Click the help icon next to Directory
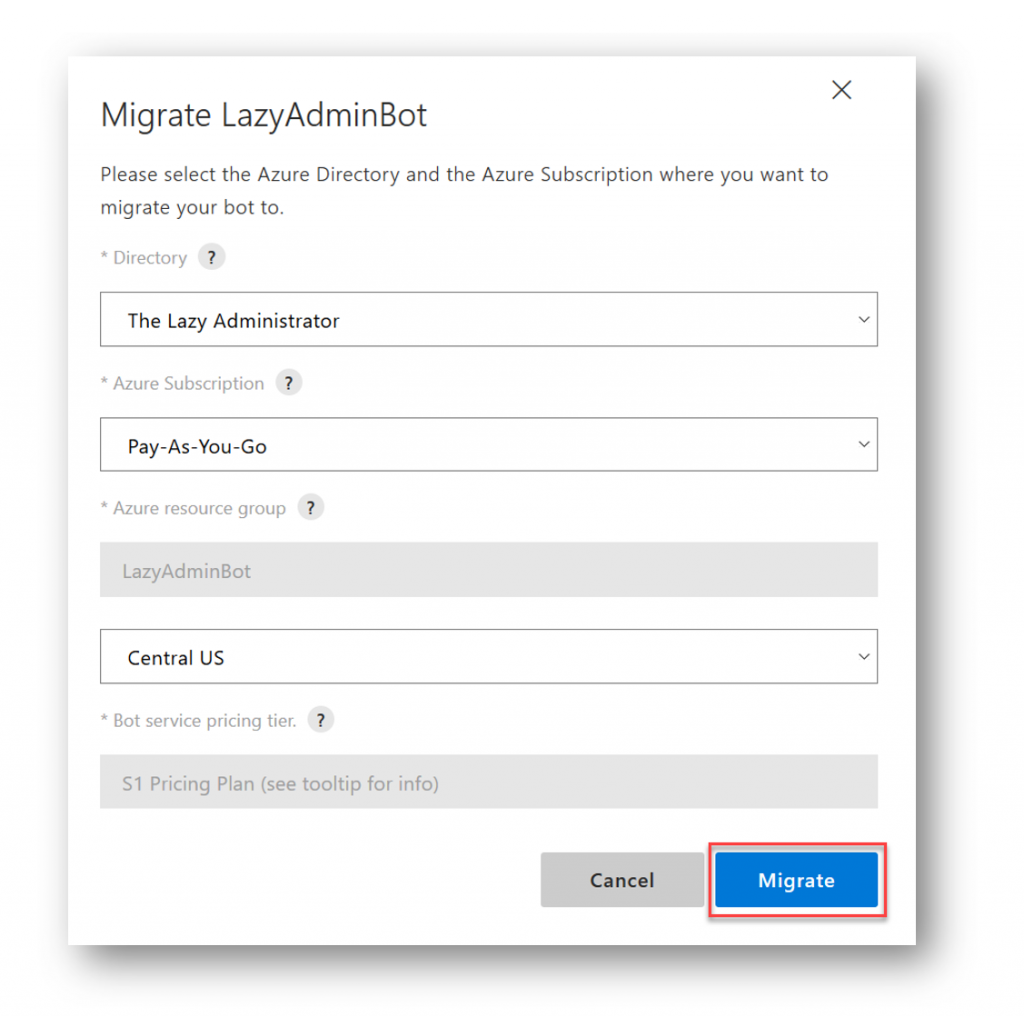This screenshot has height=1016, width=1024. pos(212,257)
